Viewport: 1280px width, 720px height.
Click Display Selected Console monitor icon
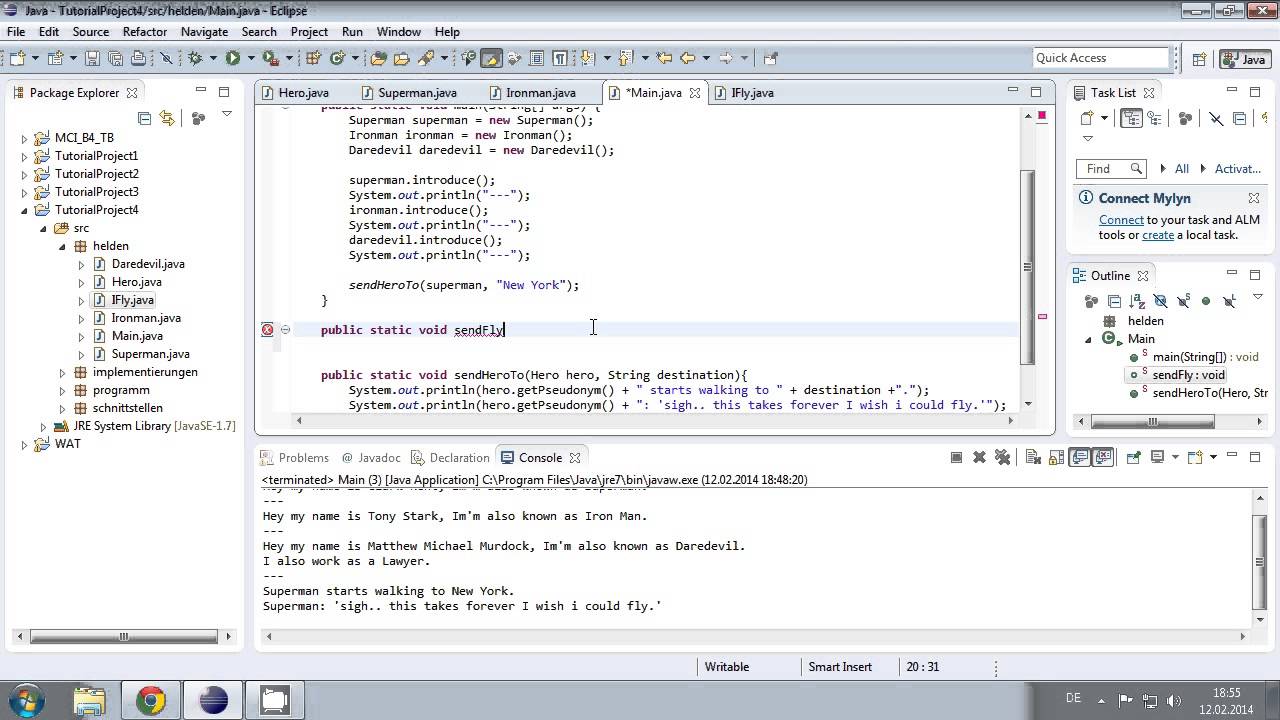point(1157,457)
